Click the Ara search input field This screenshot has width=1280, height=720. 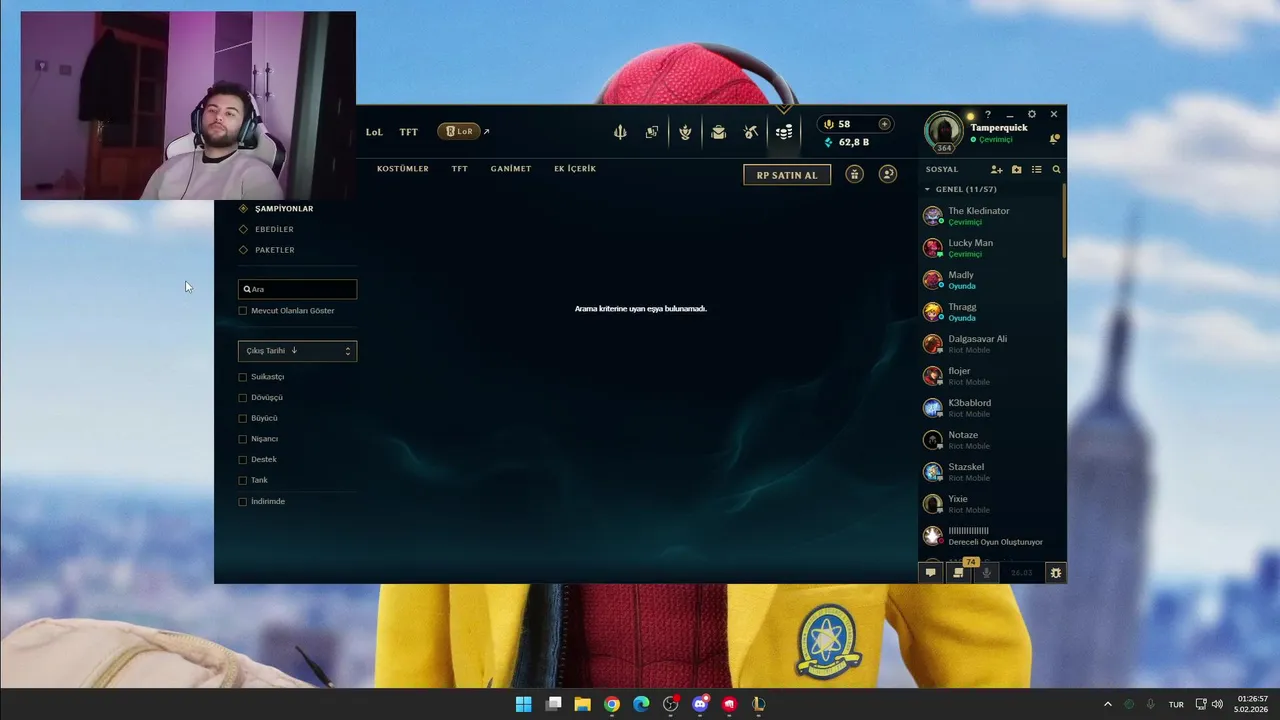(297, 289)
